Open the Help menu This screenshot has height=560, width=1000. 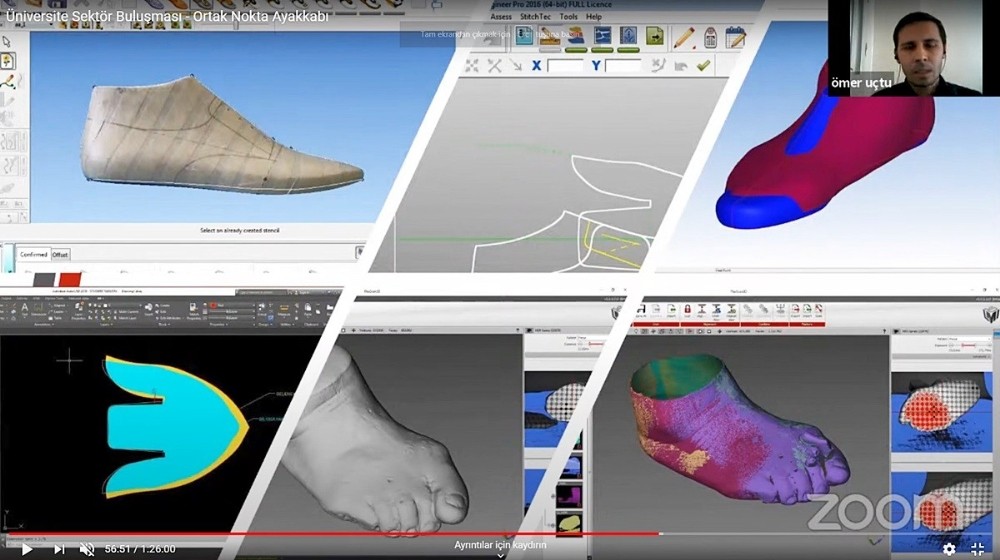[x=594, y=17]
